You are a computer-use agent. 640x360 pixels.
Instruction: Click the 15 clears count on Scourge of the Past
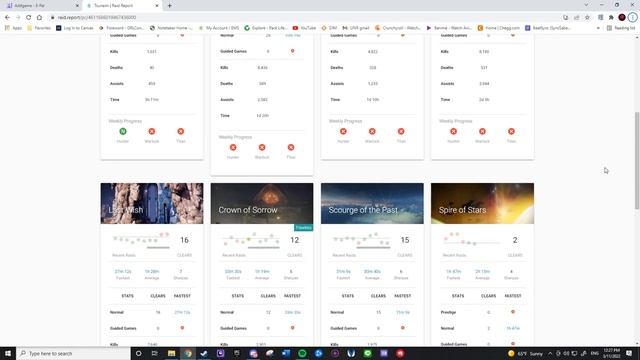pos(405,240)
